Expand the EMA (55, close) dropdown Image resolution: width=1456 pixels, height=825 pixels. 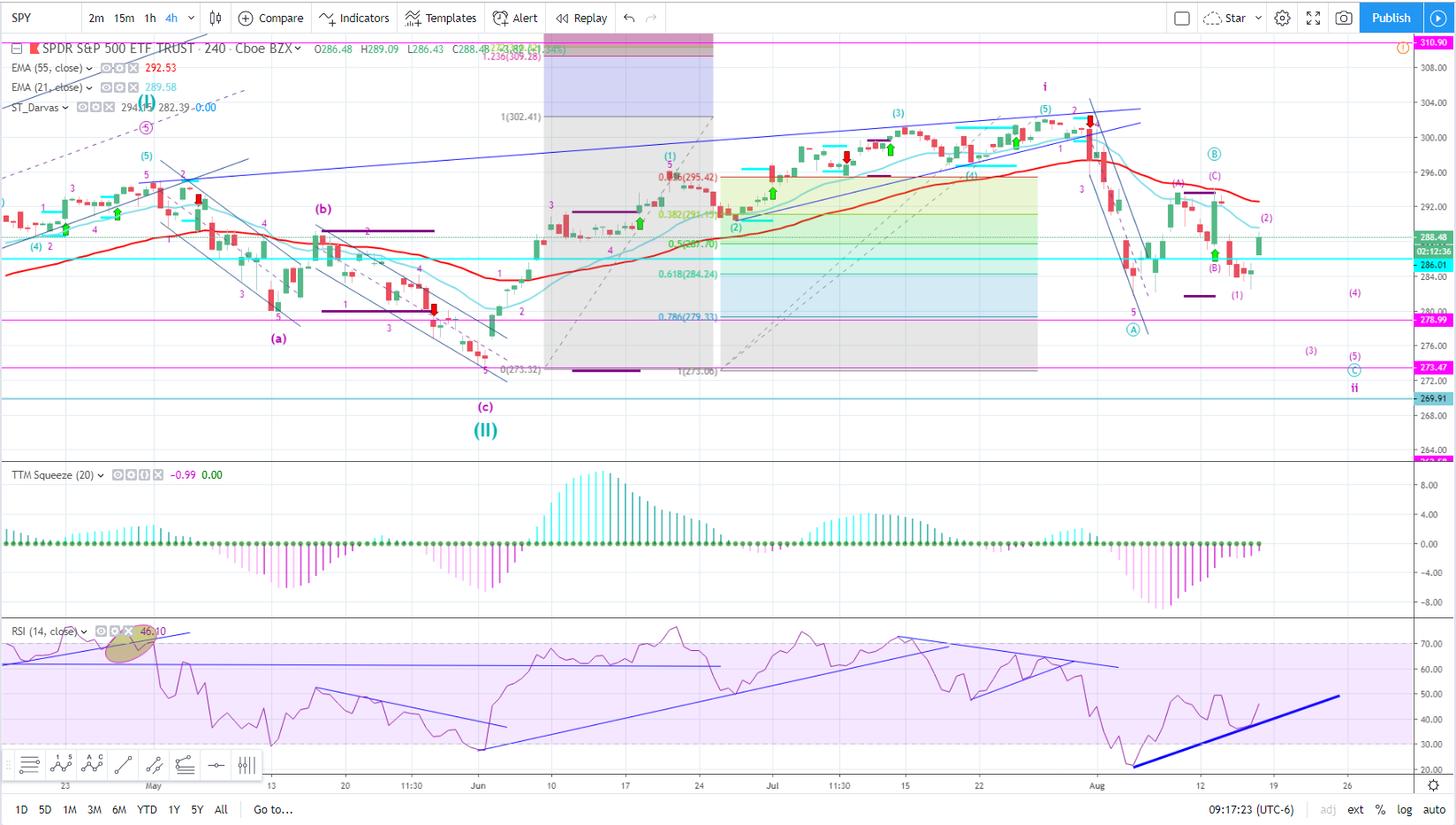click(x=89, y=68)
